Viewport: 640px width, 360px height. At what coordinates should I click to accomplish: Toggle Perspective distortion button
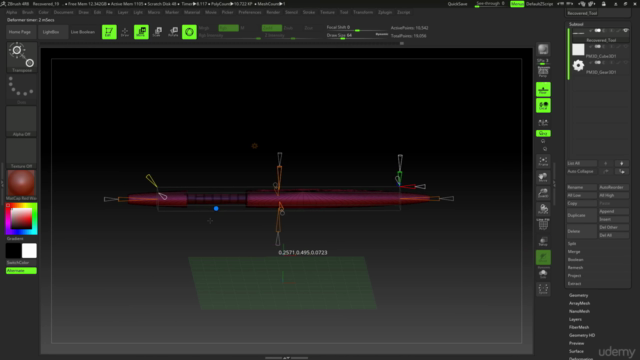click(543, 72)
